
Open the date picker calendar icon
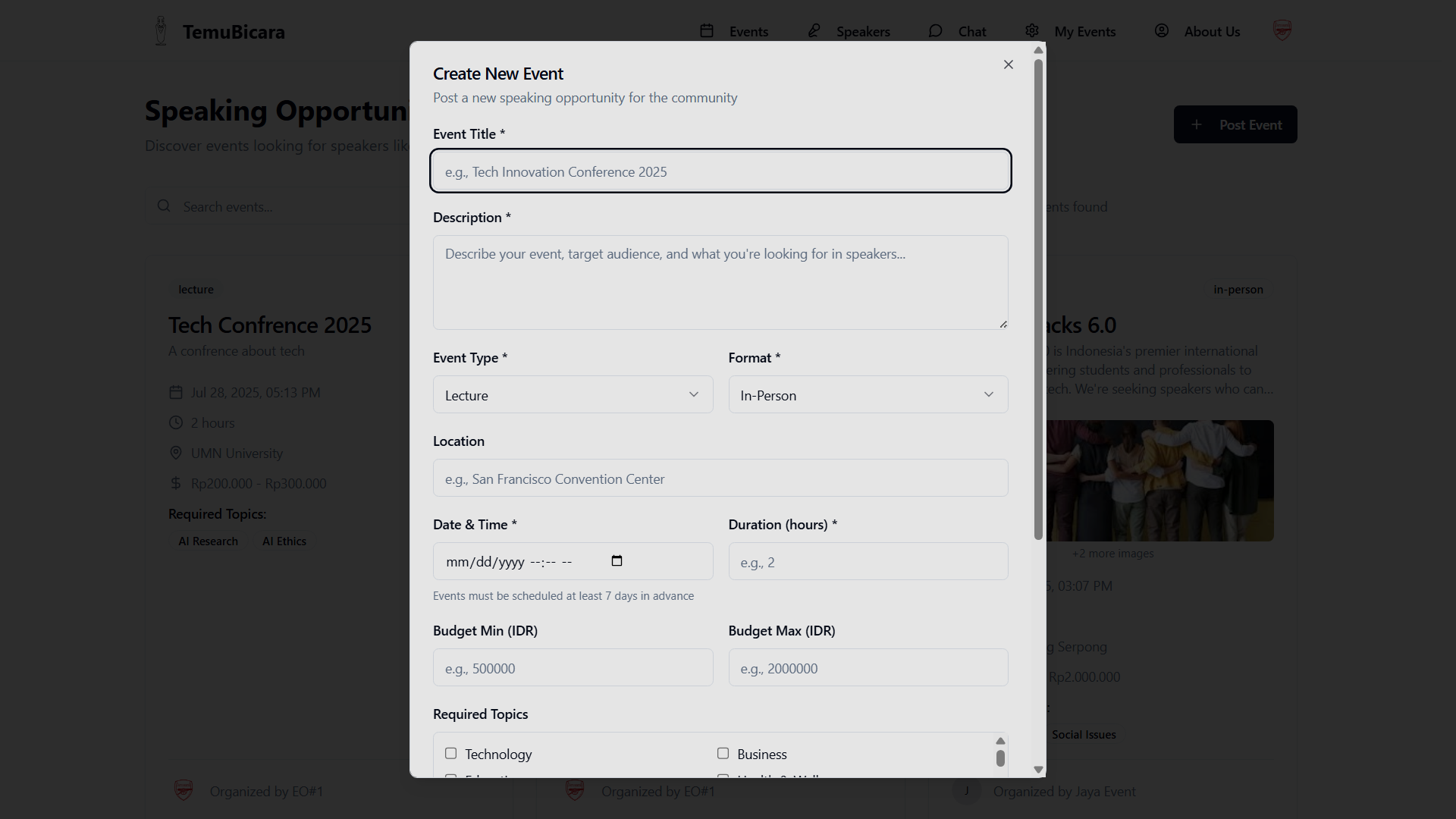tap(617, 561)
